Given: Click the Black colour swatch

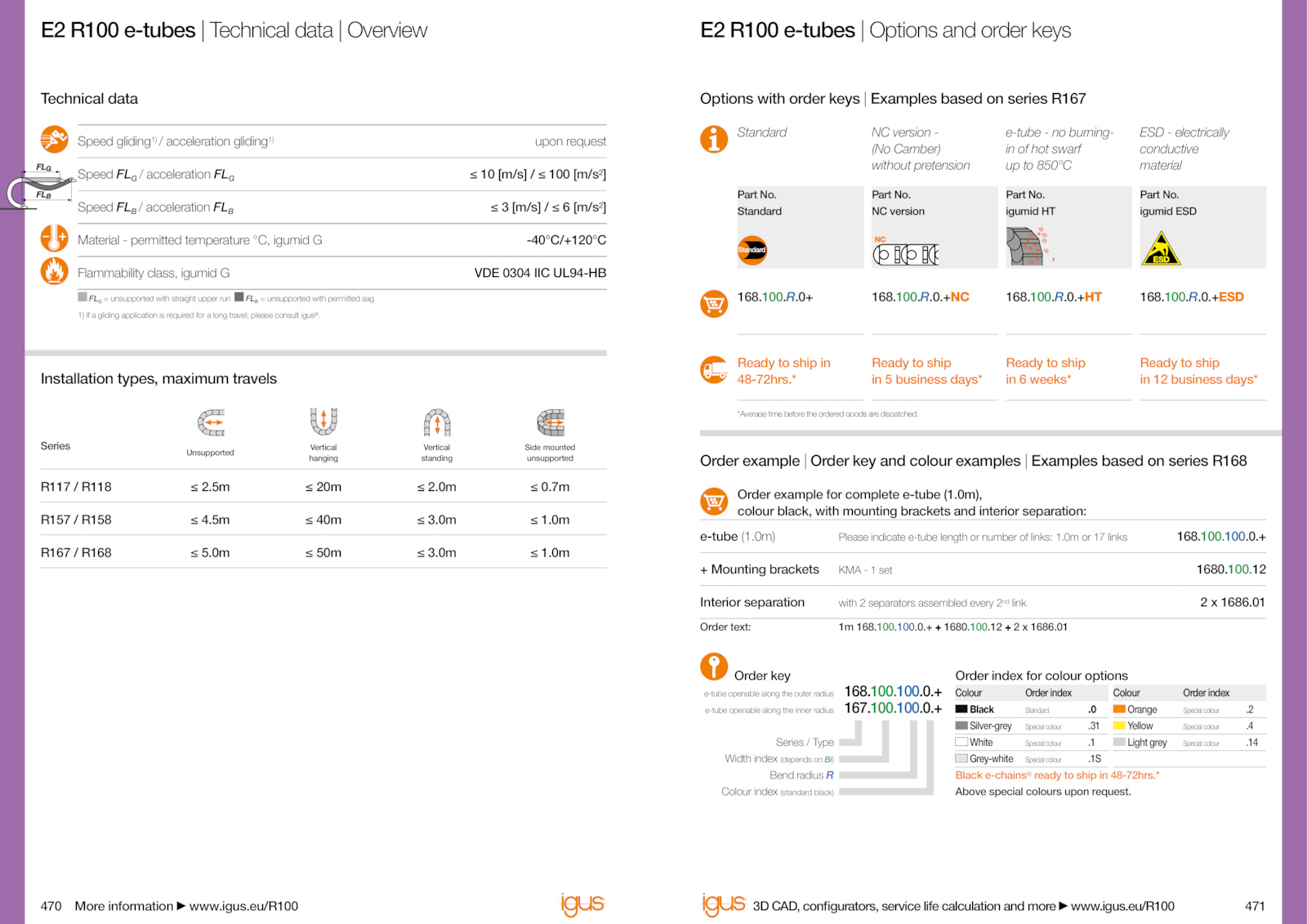Looking at the screenshot, I should pos(961,709).
